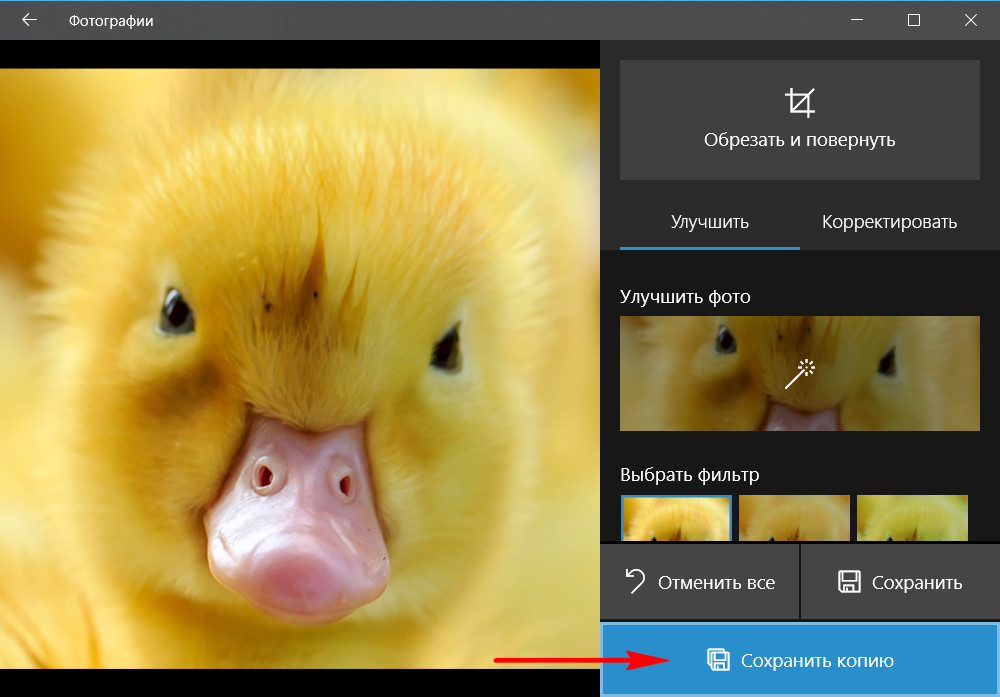This screenshot has height=697, width=1000.
Task: Choose the third greenish filter thumbnail
Action: (x=912, y=518)
